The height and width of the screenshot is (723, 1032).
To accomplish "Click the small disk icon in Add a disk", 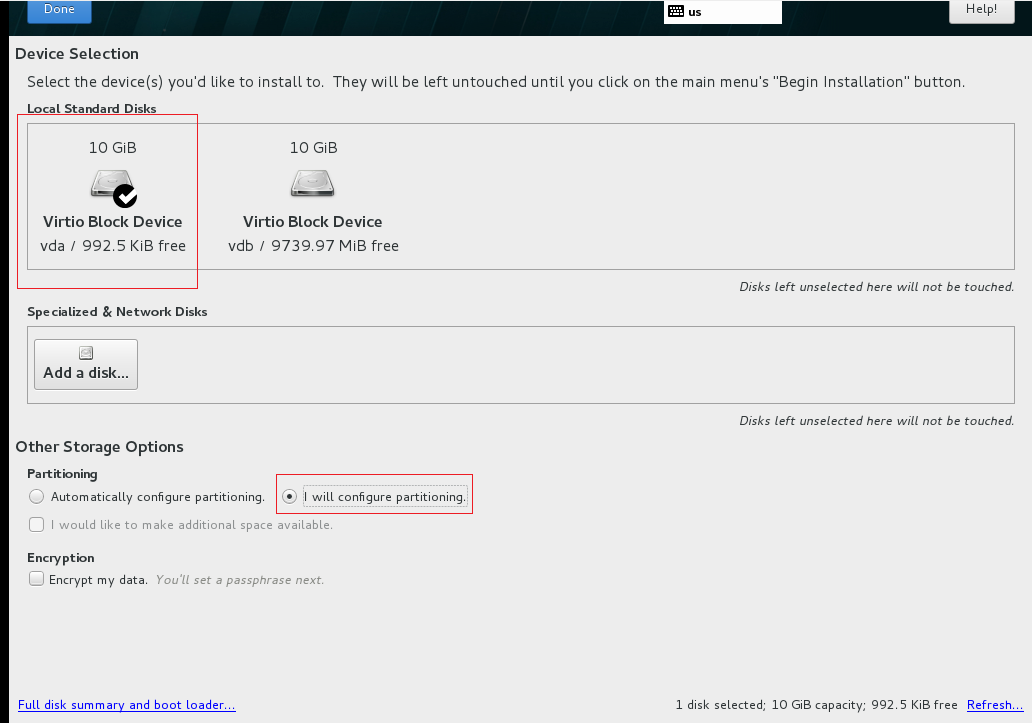I will click(x=86, y=353).
